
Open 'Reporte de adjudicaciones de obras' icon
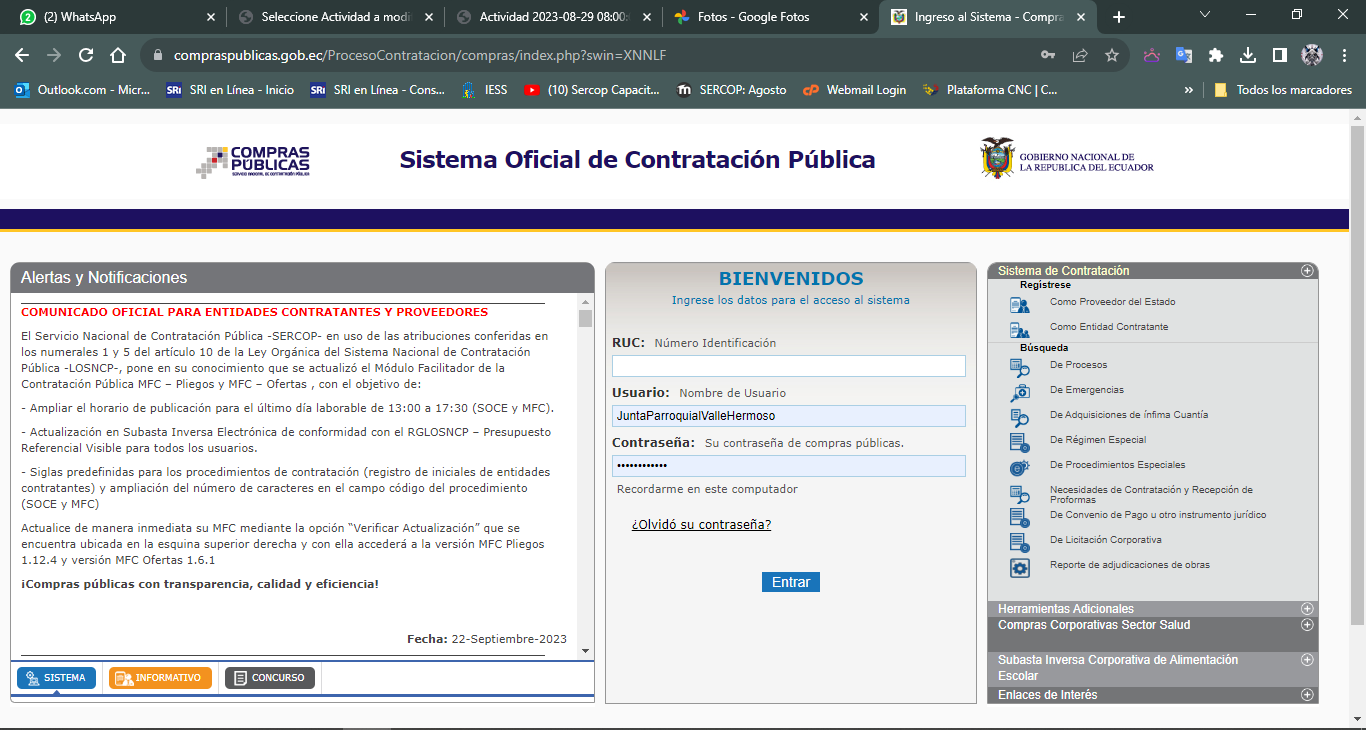pos(1019,567)
